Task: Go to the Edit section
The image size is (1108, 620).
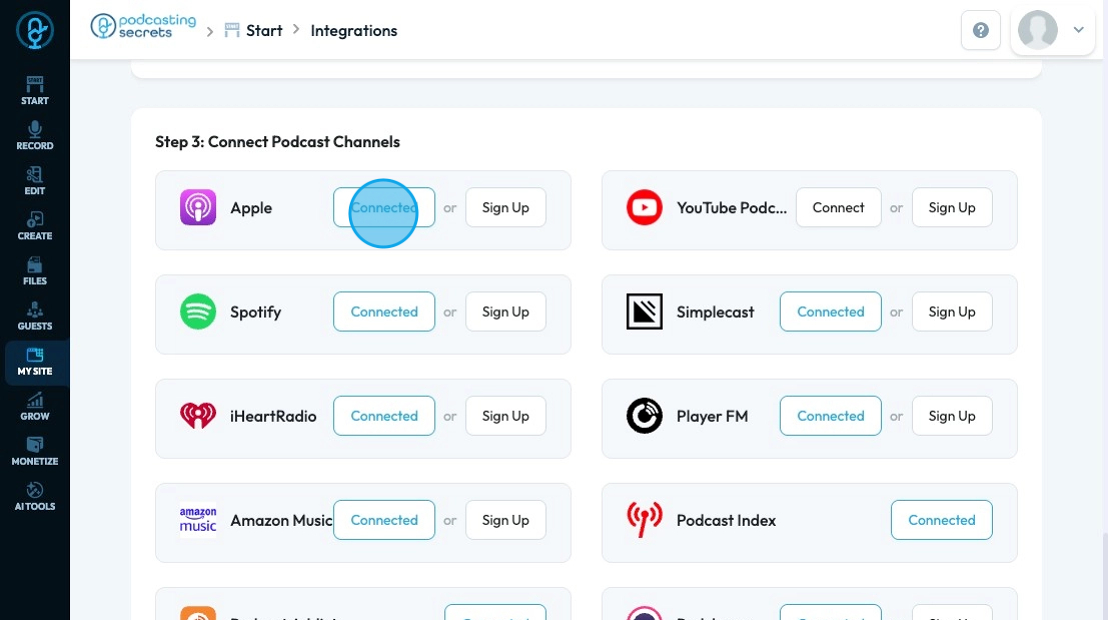Action: pyautogui.click(x=35, y=181)
